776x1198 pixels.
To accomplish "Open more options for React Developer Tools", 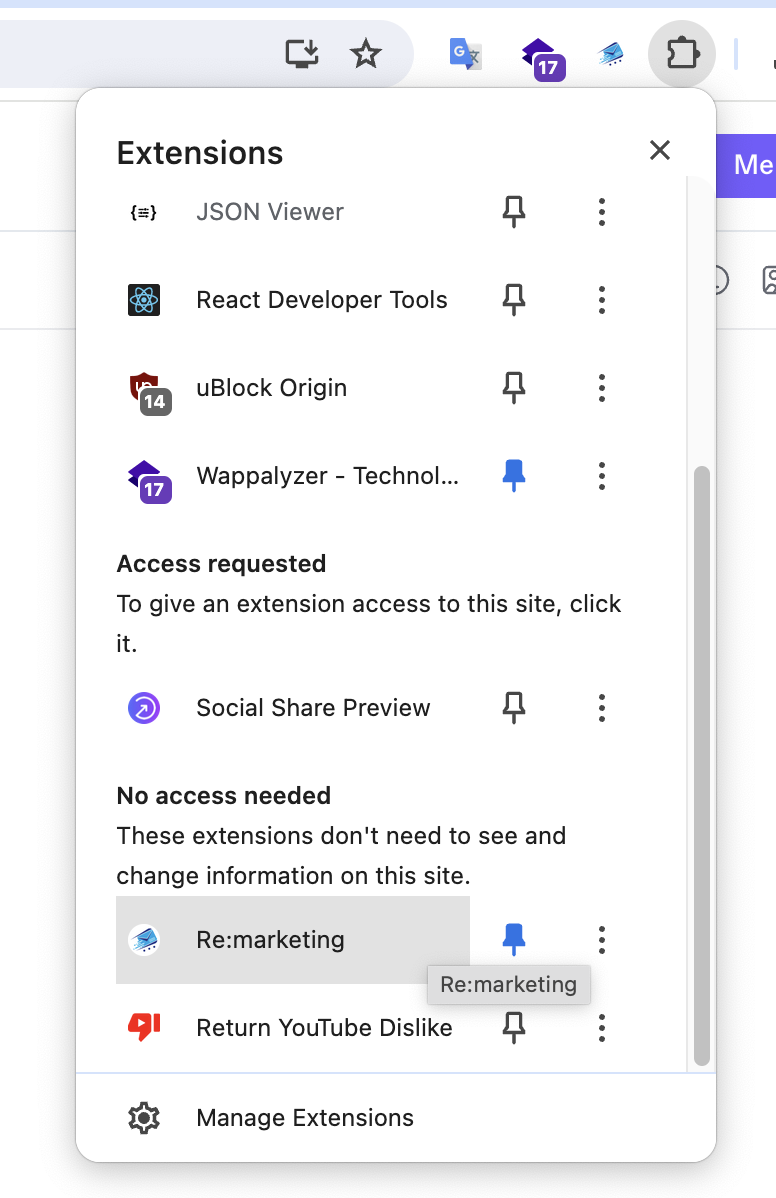I will point(601,300).
